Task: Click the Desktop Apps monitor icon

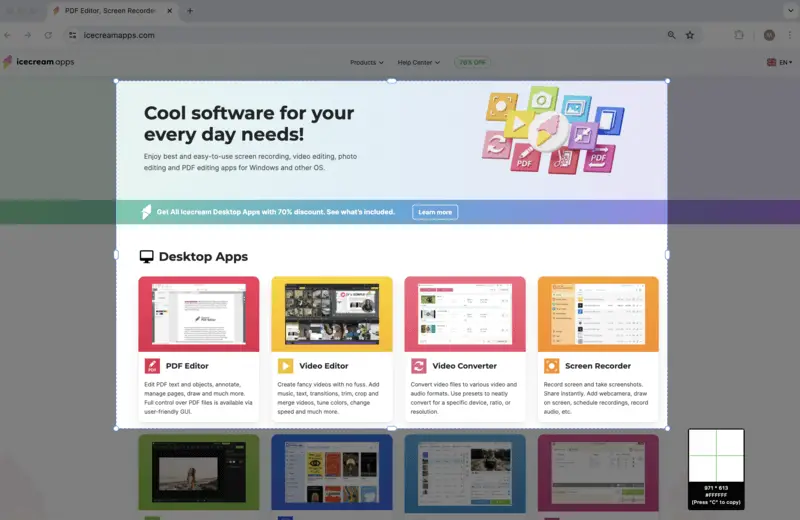Action: point(146,257)
